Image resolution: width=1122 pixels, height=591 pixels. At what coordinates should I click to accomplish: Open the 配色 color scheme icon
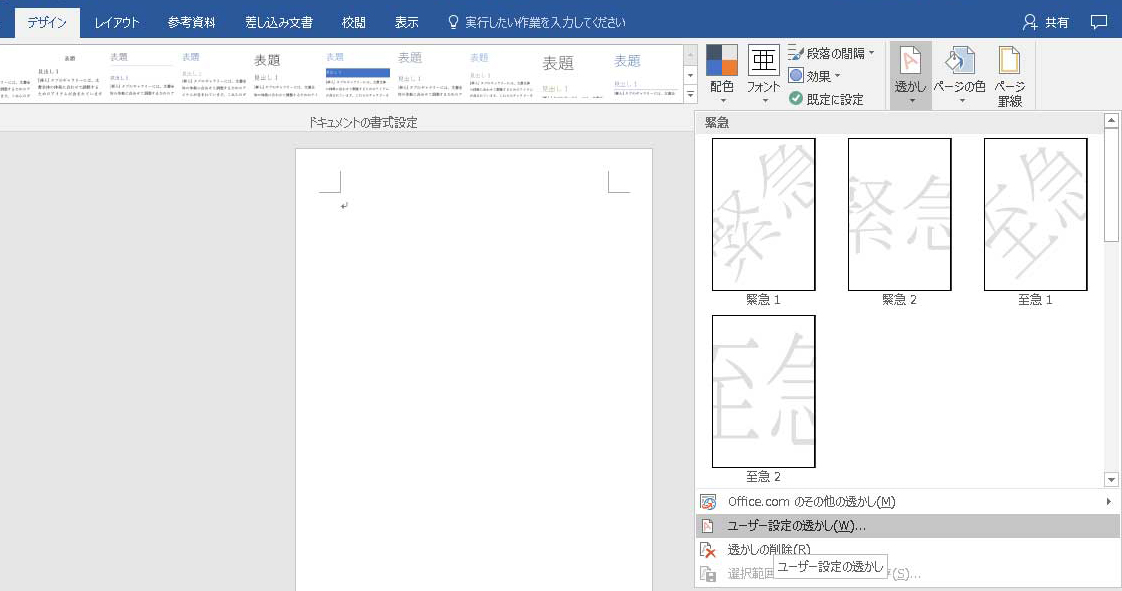721,60
